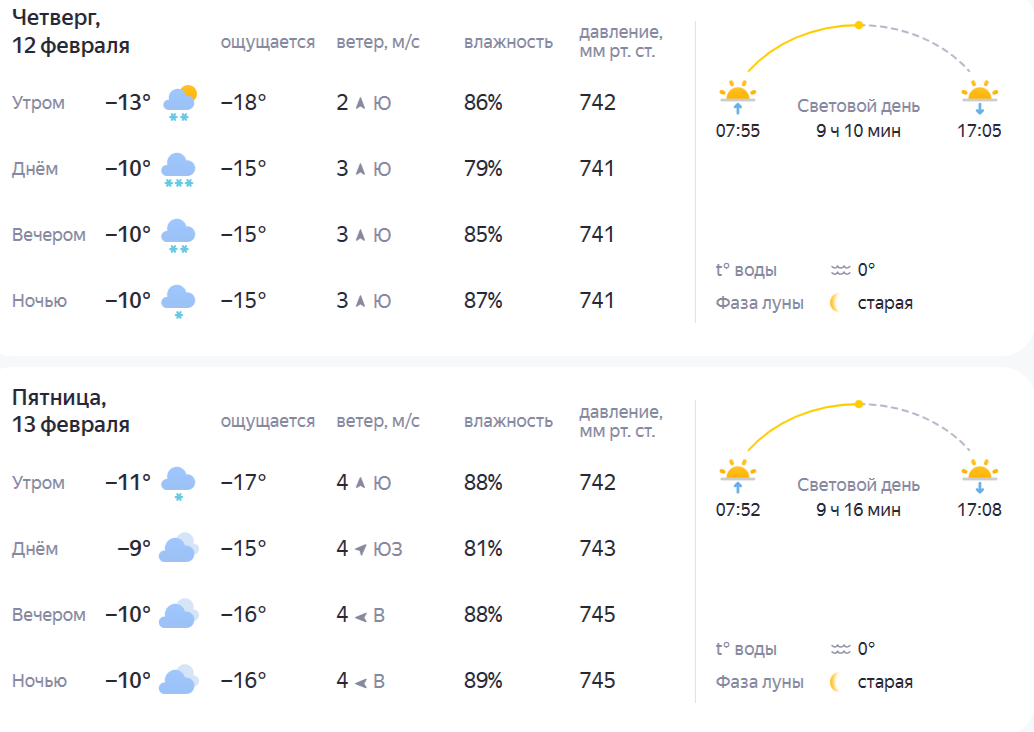Click Thursday daytime heavy snow icon
Image resolution: width=1034 pixels, height=732 pixels.
(x=178, y=169)
